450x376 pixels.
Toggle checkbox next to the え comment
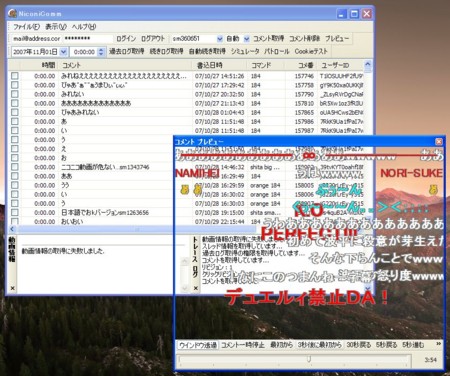14,149
